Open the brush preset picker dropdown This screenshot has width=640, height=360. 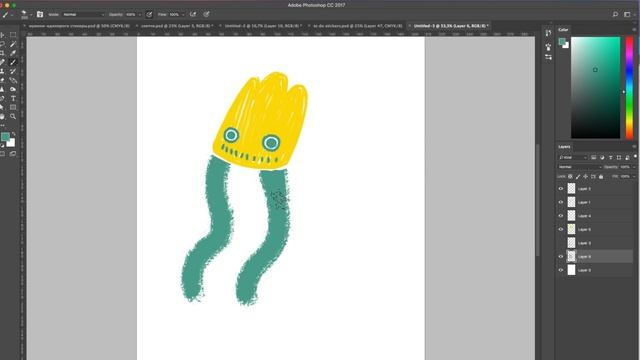(x=31, y=15)
